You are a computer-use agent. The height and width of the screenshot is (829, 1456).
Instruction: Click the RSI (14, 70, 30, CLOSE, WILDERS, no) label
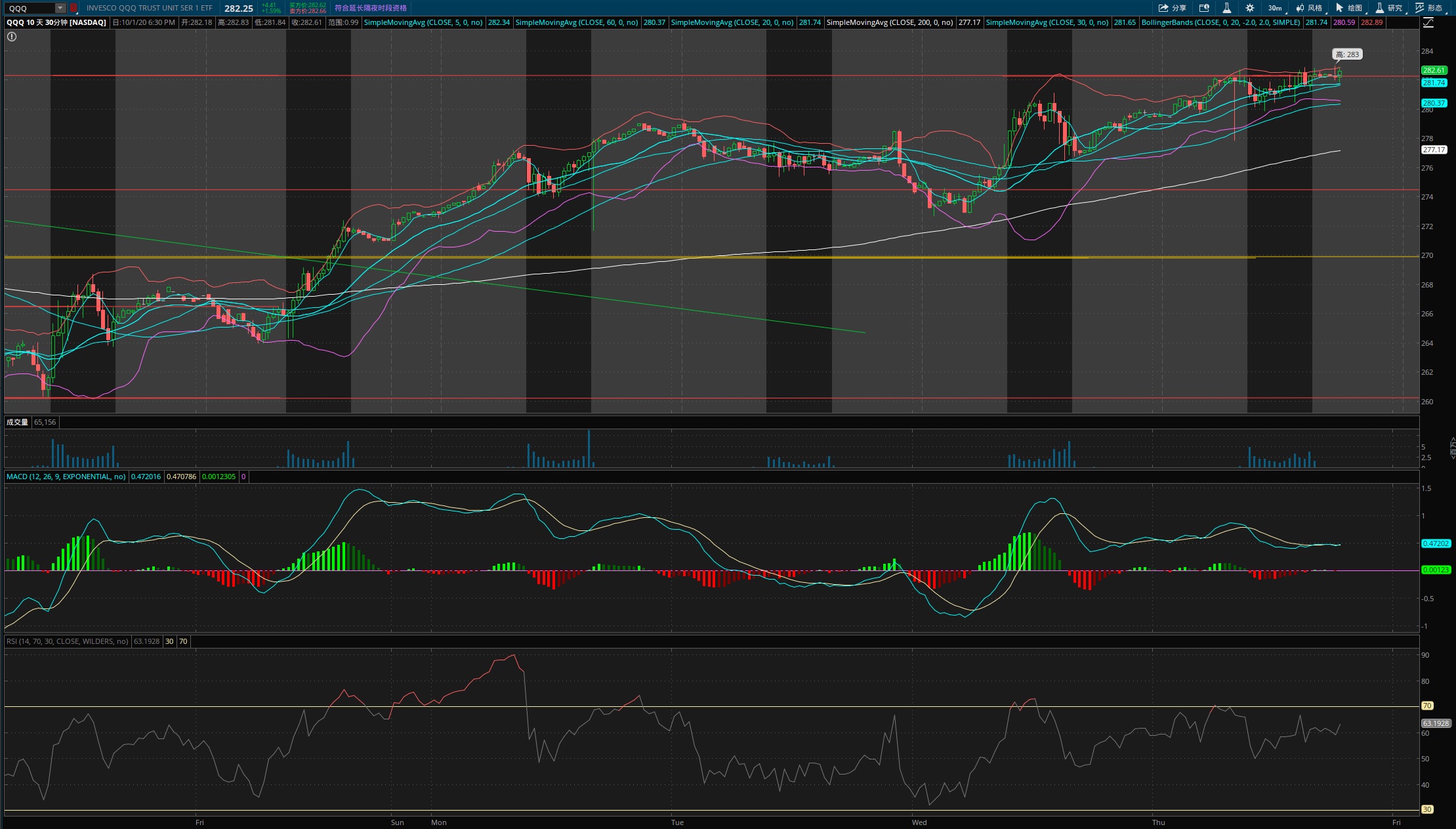(67, 641)
